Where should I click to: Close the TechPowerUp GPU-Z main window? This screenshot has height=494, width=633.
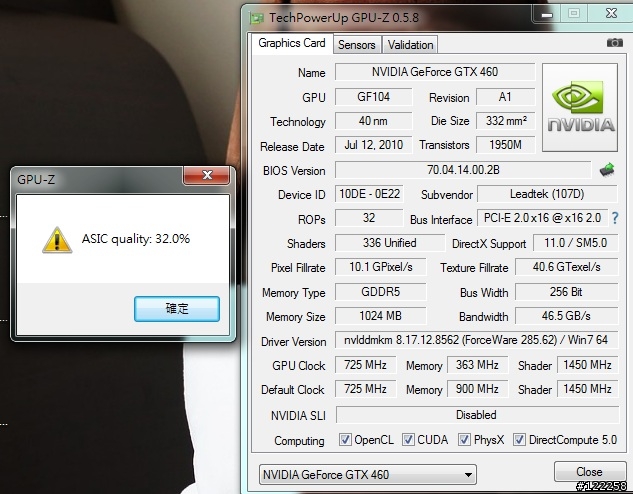[x=612, y=14]
